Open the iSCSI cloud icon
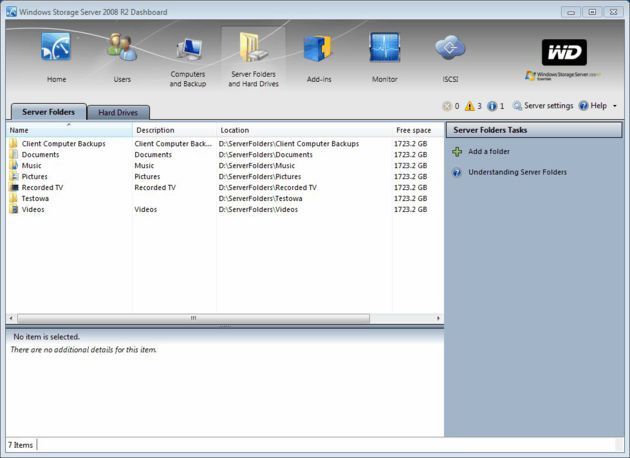Image resolution: width=630 pixels, height=458 pixels. [x=450, y=48]
